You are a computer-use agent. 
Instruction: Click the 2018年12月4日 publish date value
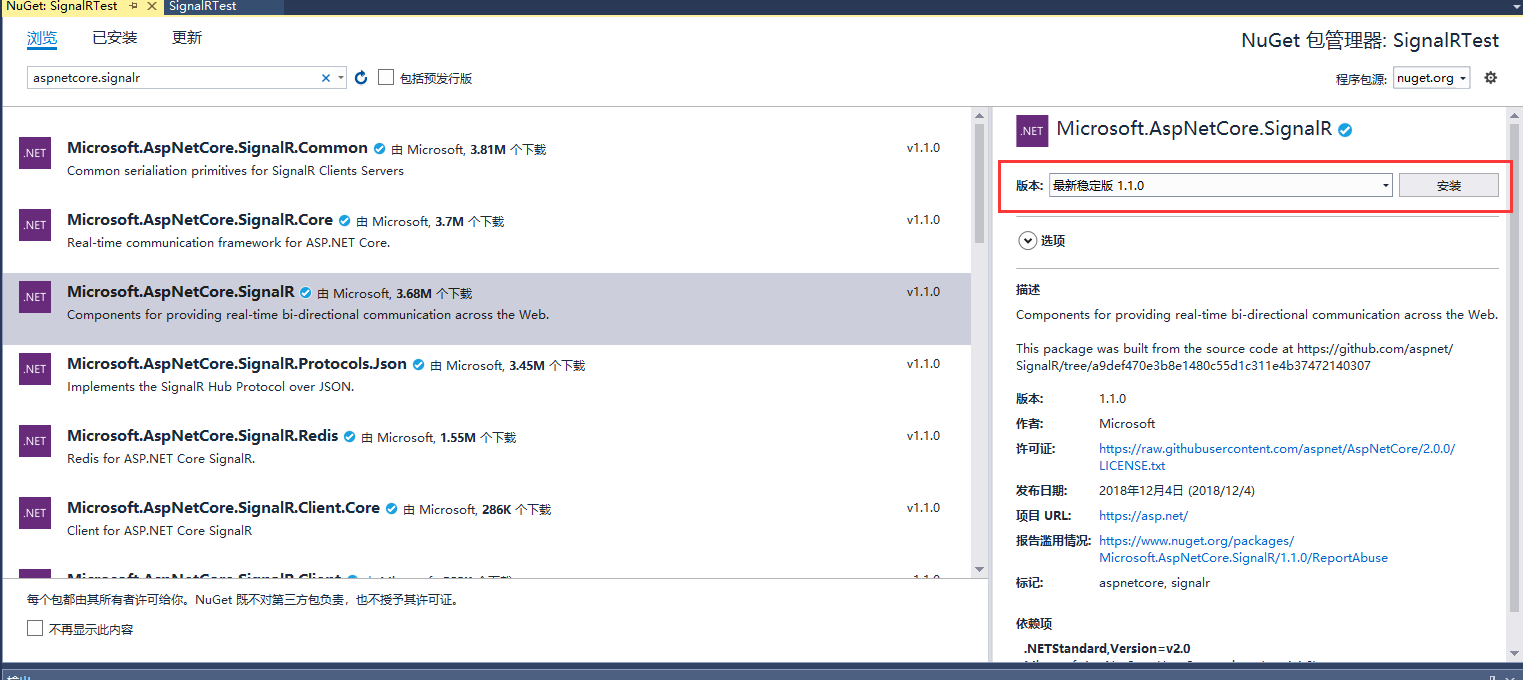1176,491
